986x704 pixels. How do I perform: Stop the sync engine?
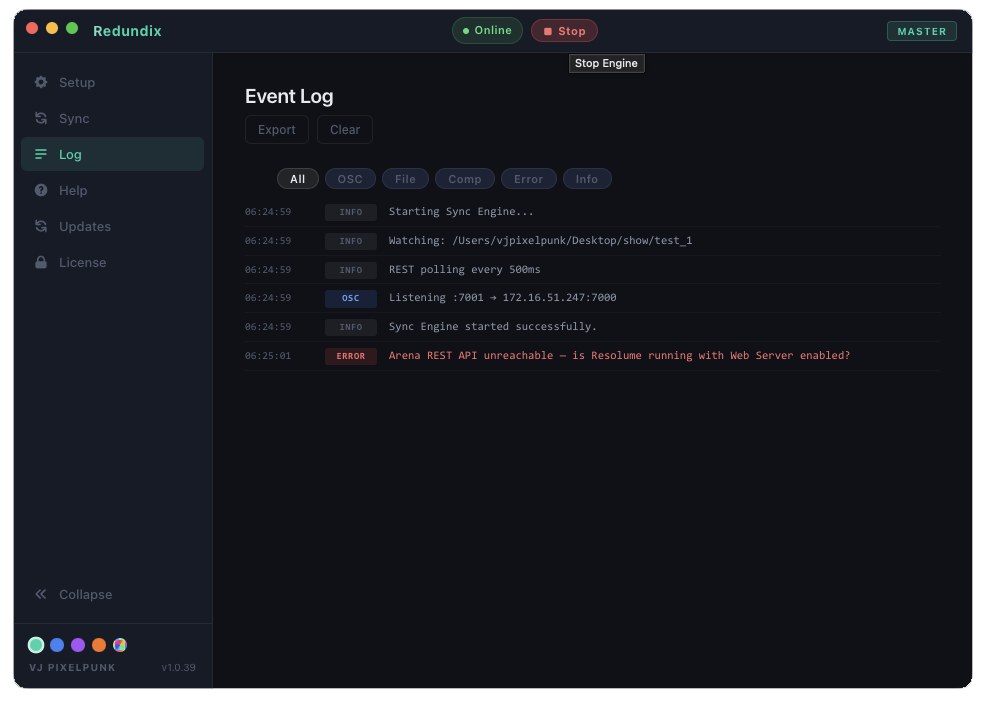pos(564,31)
